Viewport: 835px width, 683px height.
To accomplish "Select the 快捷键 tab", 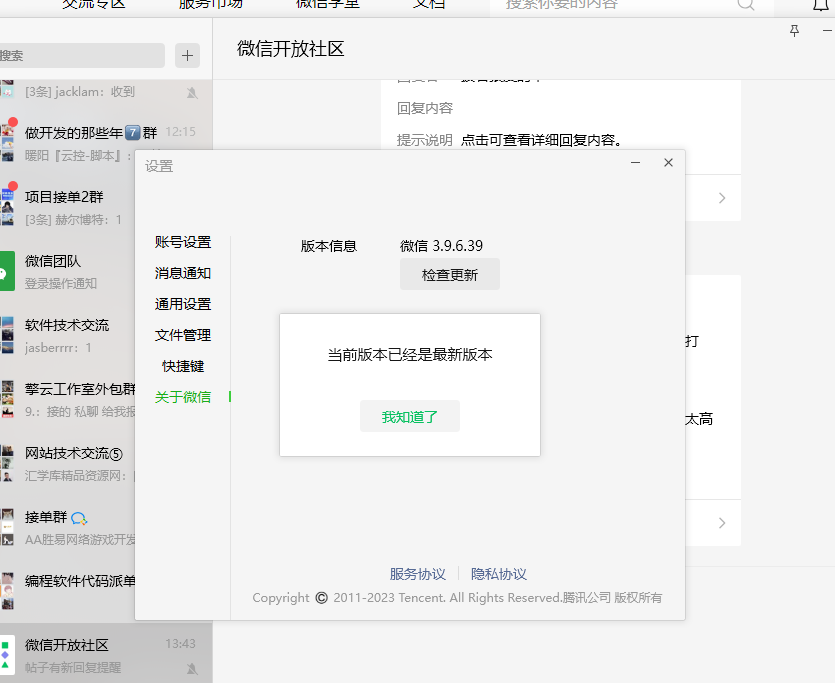I will point(183,366).
